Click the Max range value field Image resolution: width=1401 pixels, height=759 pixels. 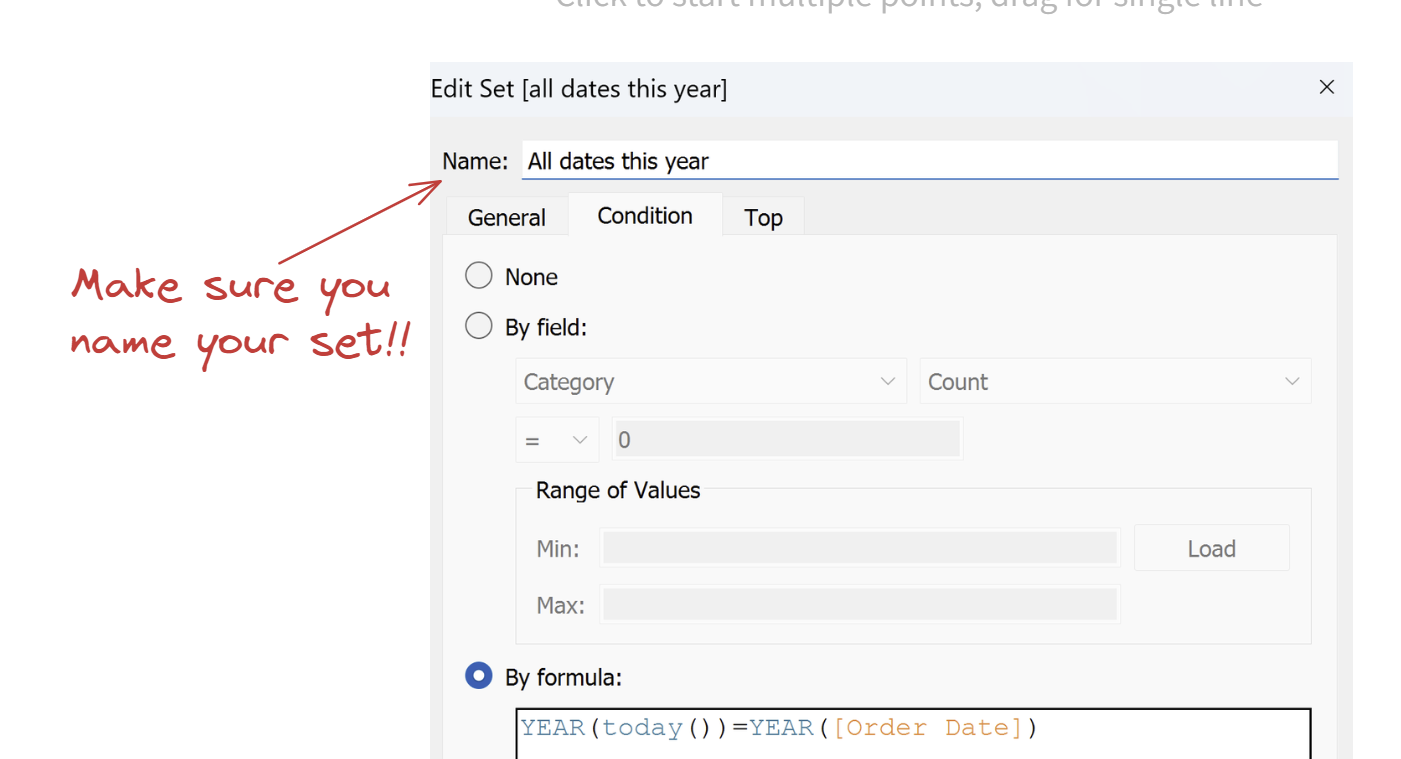point(859,604)
